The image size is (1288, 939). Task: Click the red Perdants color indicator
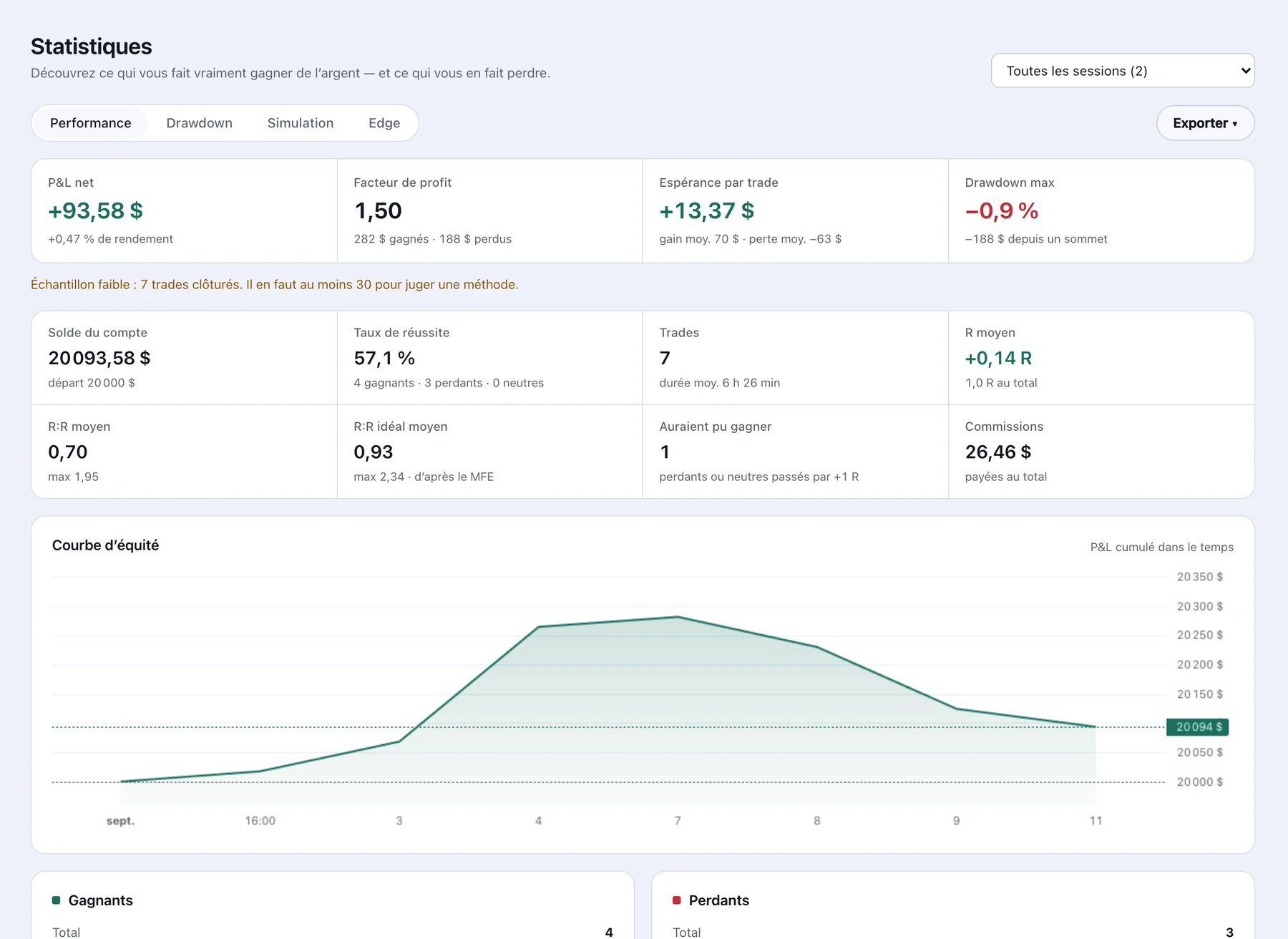[677, 900]
